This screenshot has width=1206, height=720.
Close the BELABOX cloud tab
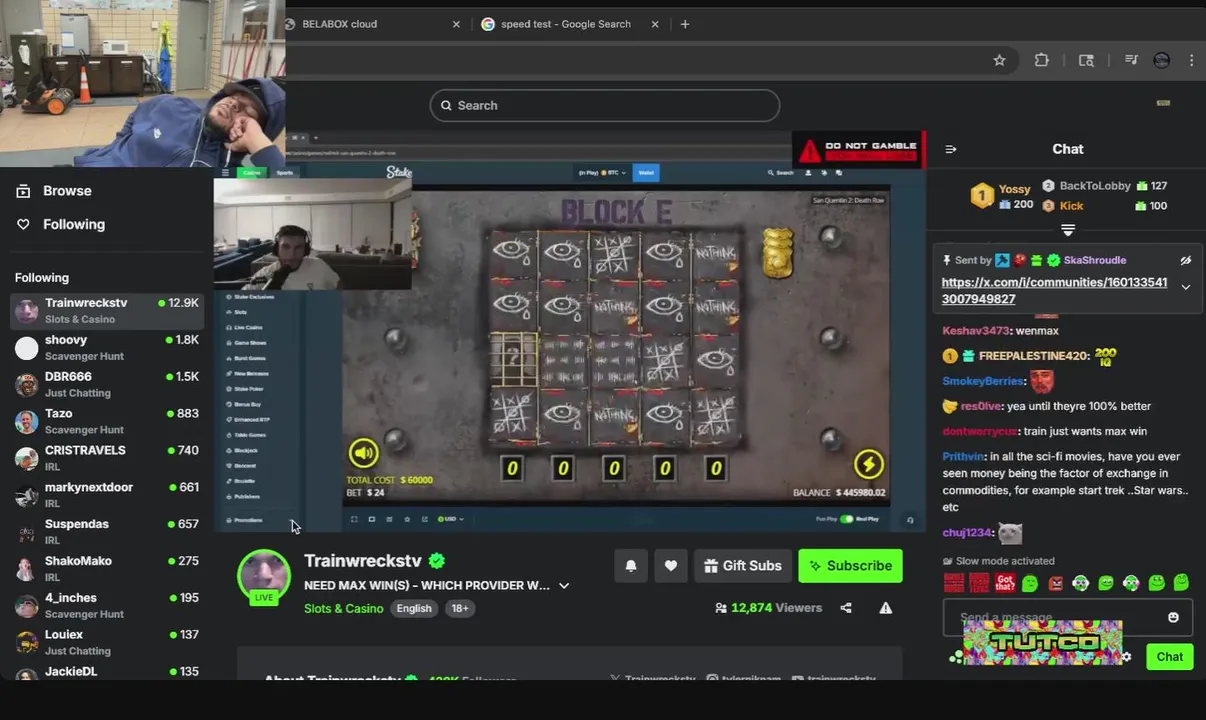click(x=456, y=24)
